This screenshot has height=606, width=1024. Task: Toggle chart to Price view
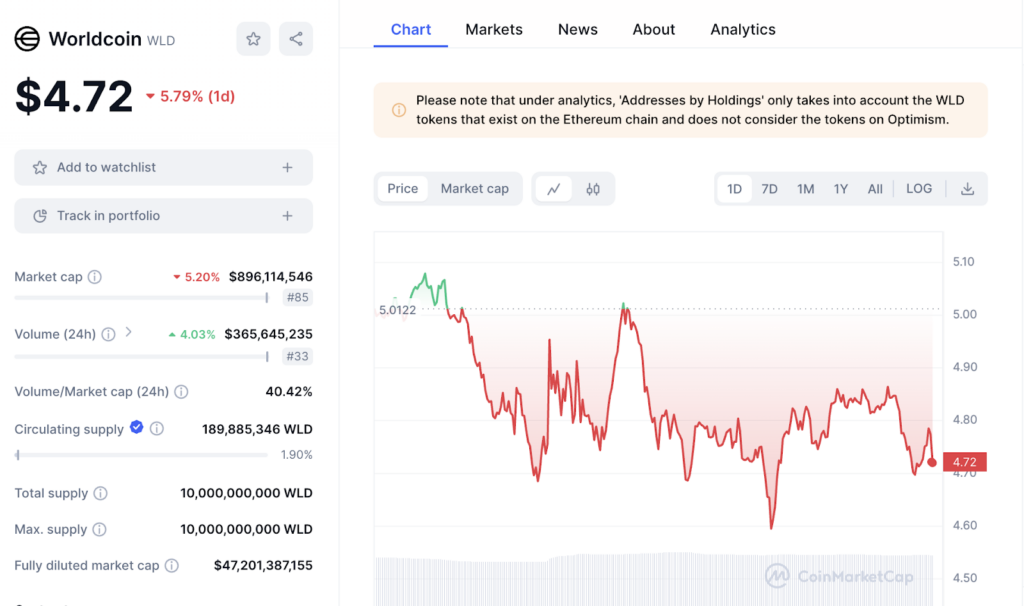coord(403,189)
